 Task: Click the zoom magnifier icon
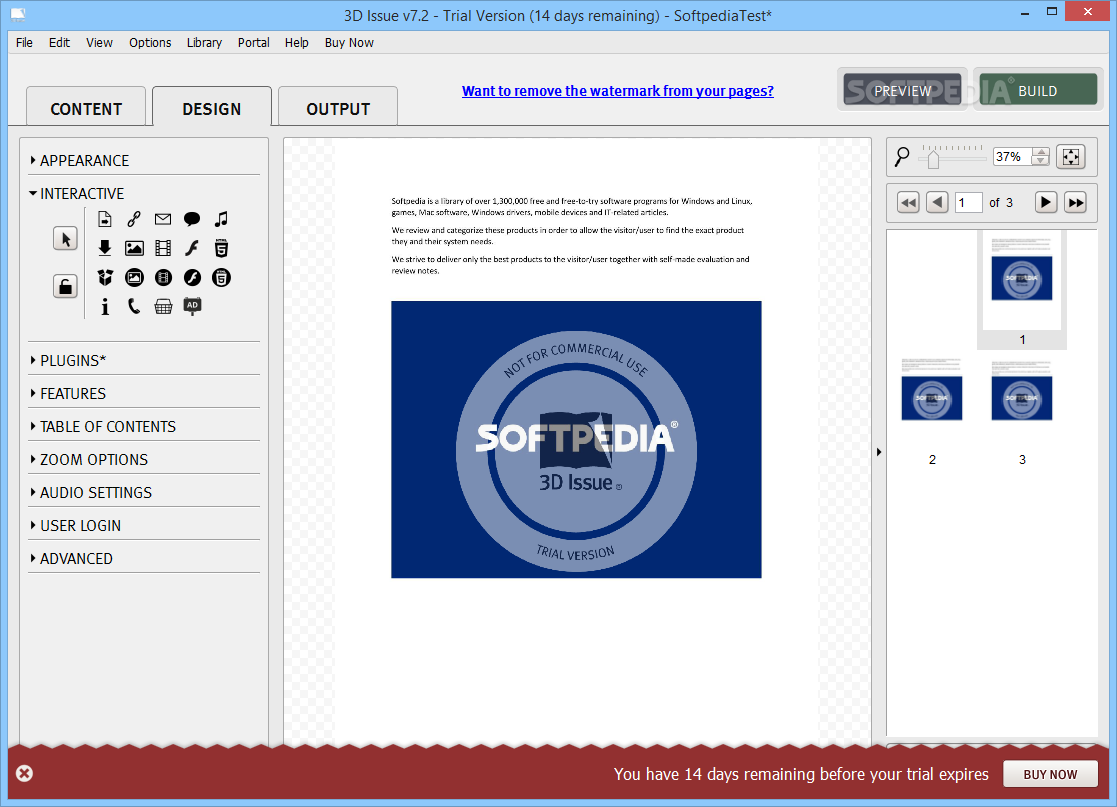tap(902, 157)
